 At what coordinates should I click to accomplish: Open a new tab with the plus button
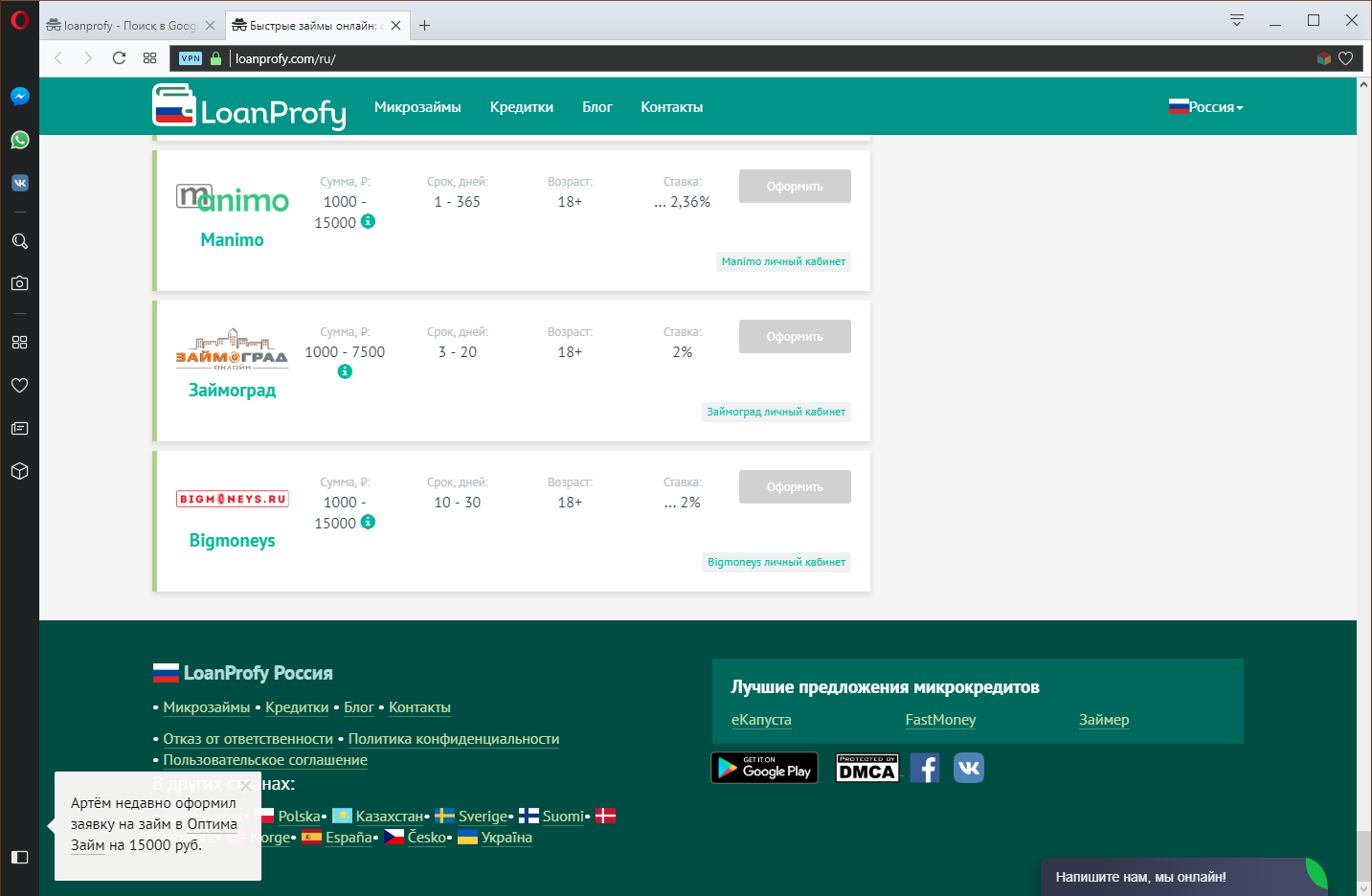tap(424, 26)
